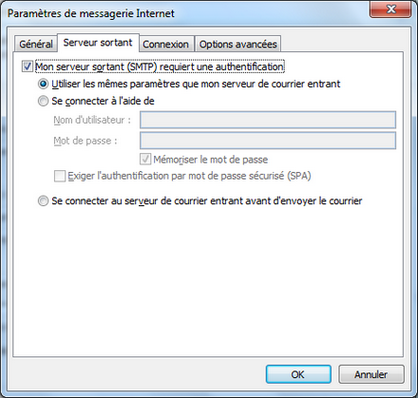Select the Serveur sortant tab
The image size is (418, 398).
(98, 43)
